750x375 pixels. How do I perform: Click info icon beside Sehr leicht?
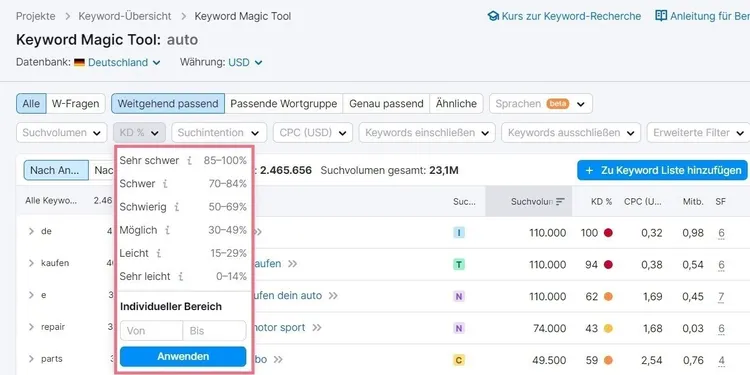181,276
